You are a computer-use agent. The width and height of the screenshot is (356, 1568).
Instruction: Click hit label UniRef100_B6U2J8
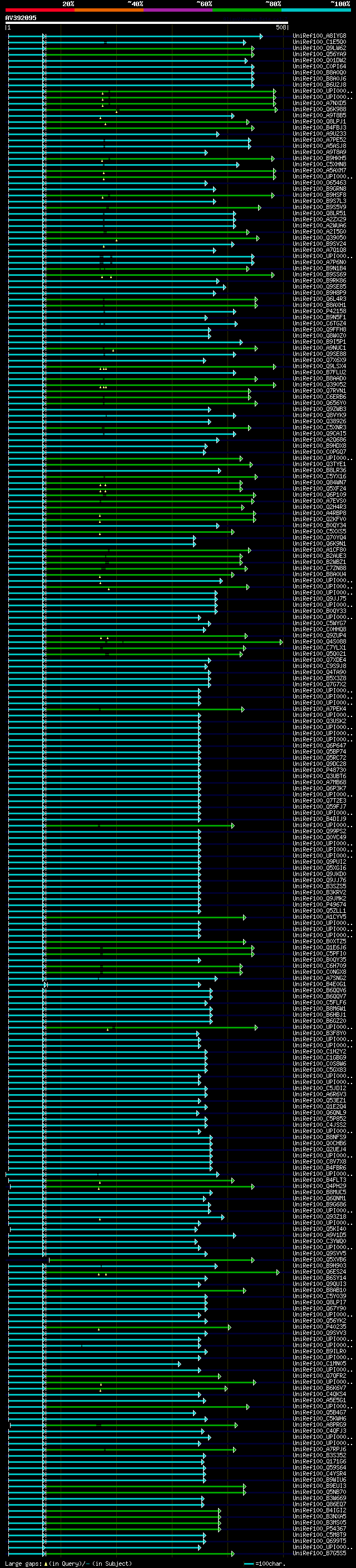pos(319,85)
